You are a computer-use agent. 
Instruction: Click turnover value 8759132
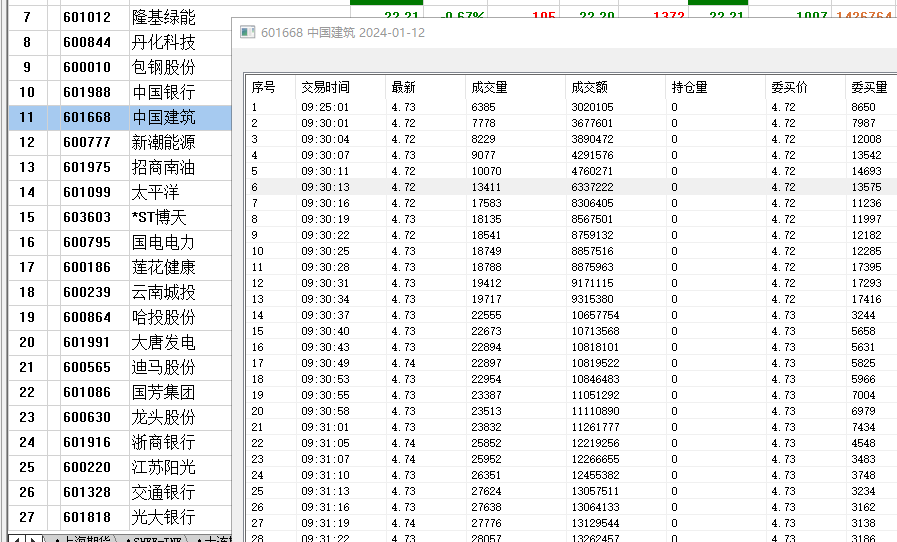coord(592,235)
